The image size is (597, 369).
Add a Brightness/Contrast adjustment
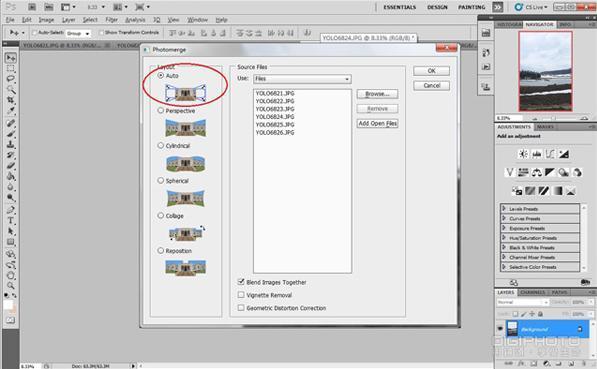pyautogui.click(x=523, y=154)
